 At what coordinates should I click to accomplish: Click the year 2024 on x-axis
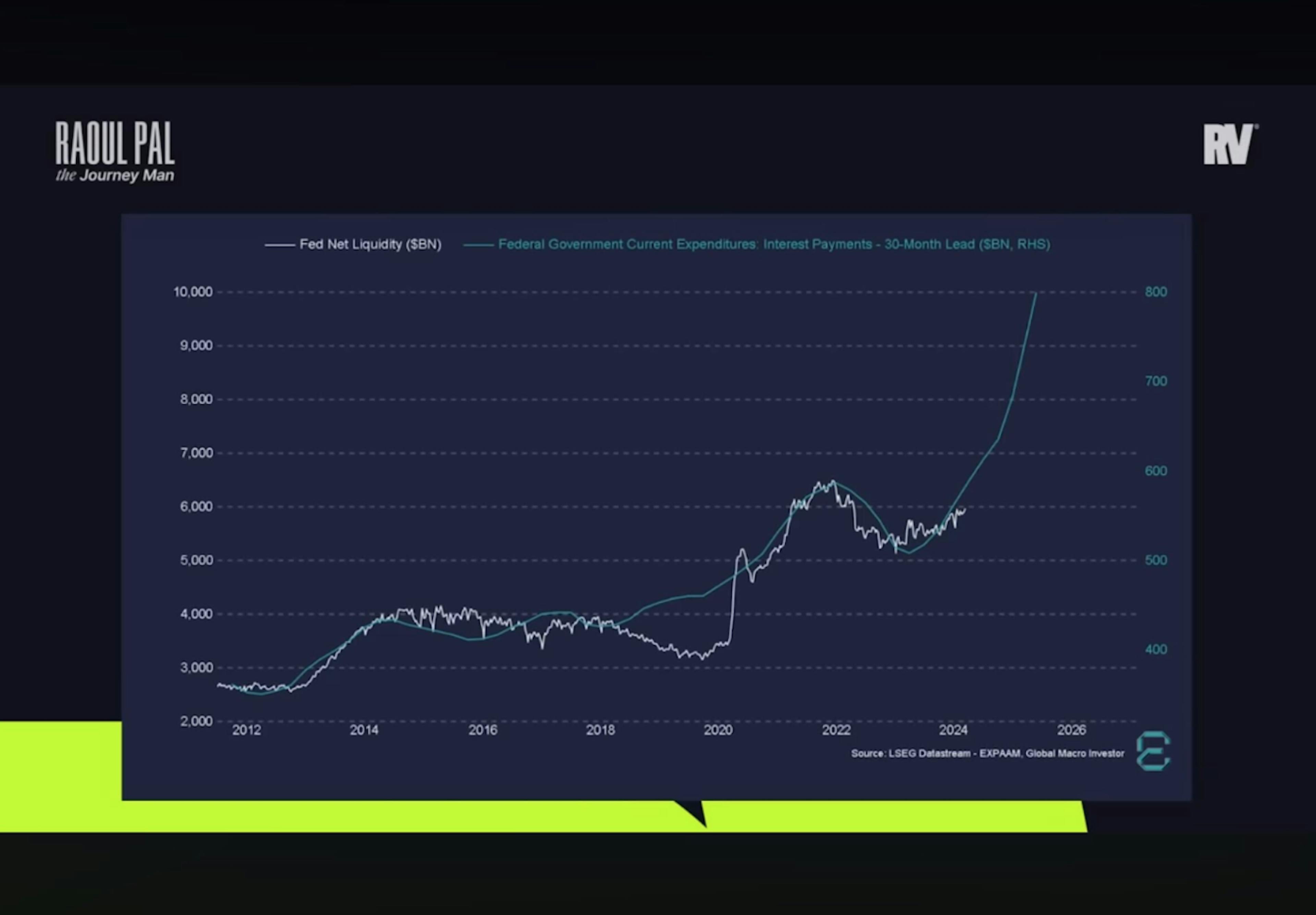[953, 730]
